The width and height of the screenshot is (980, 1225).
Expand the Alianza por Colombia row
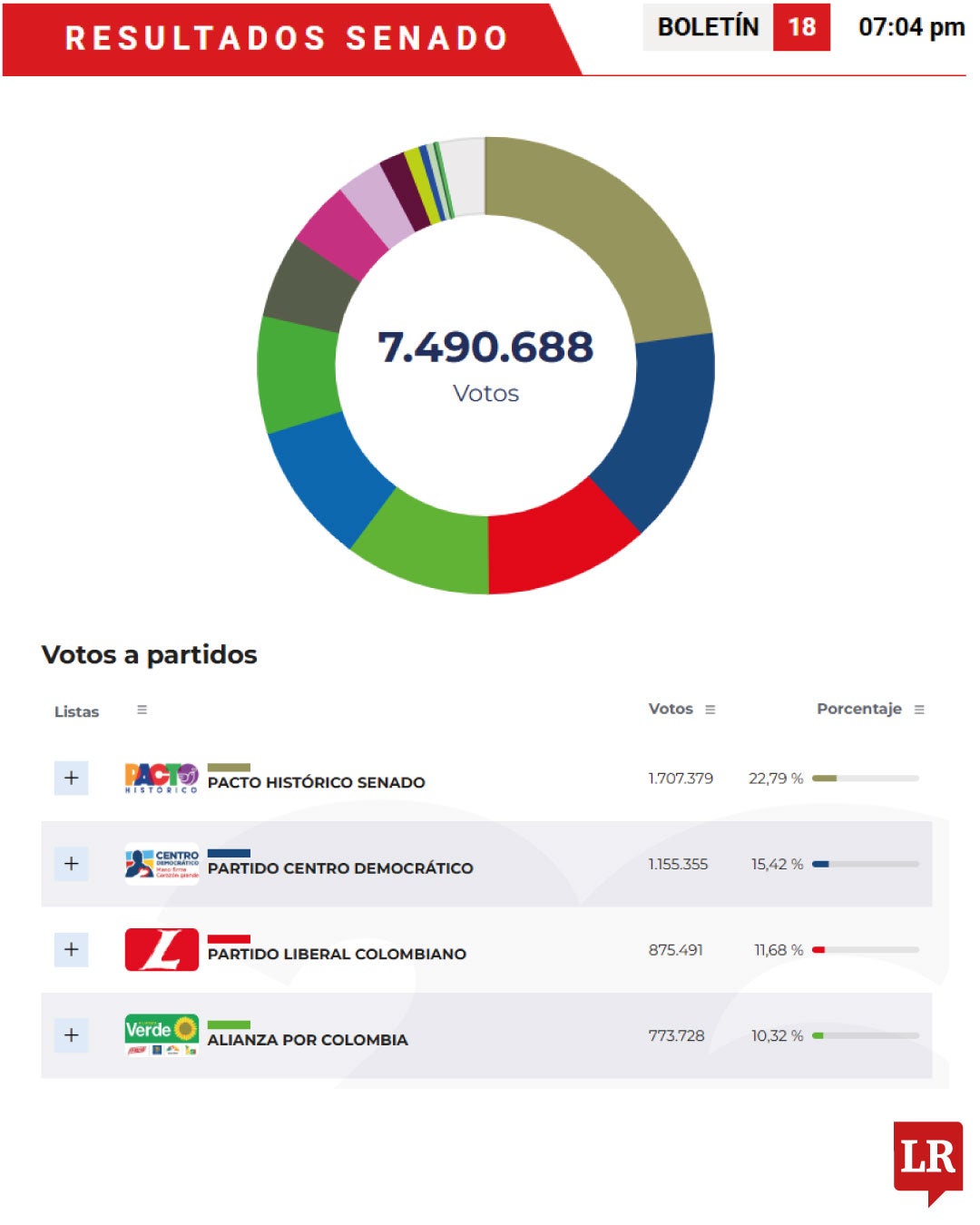71,1035
